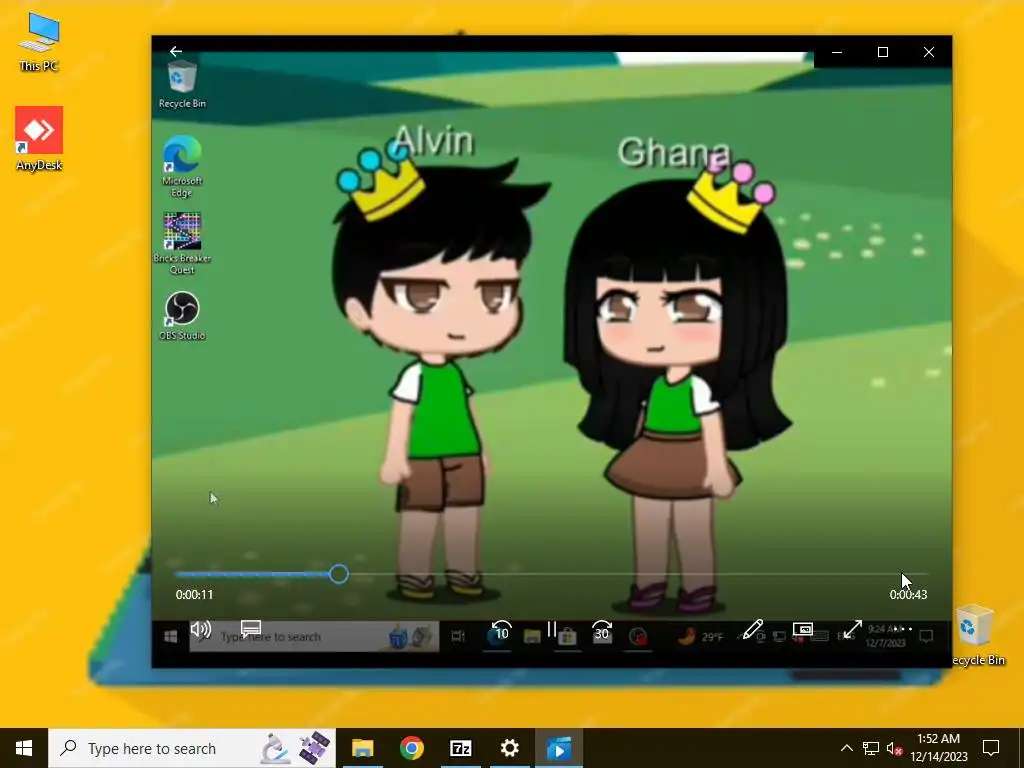
Task: Select the This PC desktop icon
Action: pos(39,42)
